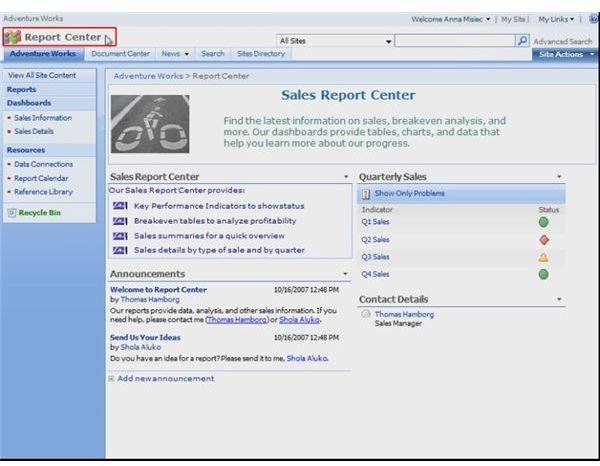Open the Q3 Sales indicator

pyautogui.click(x=375, y=257)
